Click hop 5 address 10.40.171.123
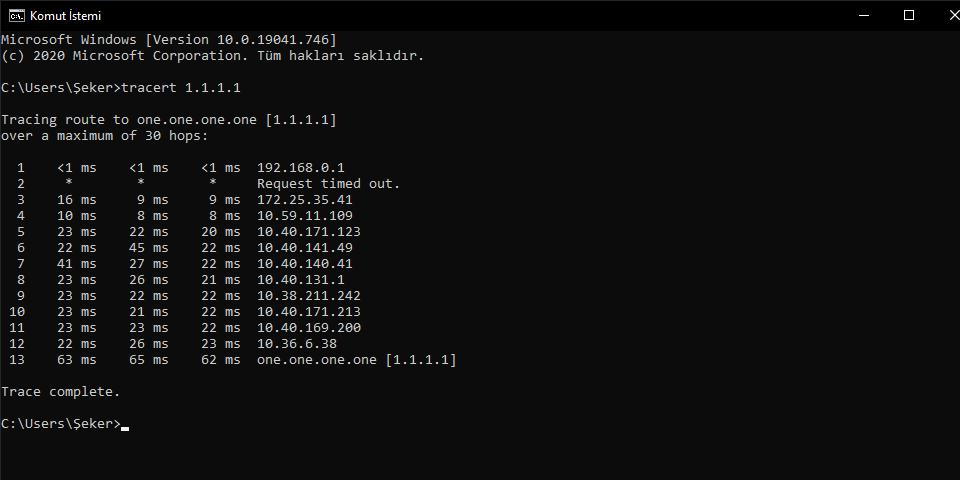 click(309, 231)
